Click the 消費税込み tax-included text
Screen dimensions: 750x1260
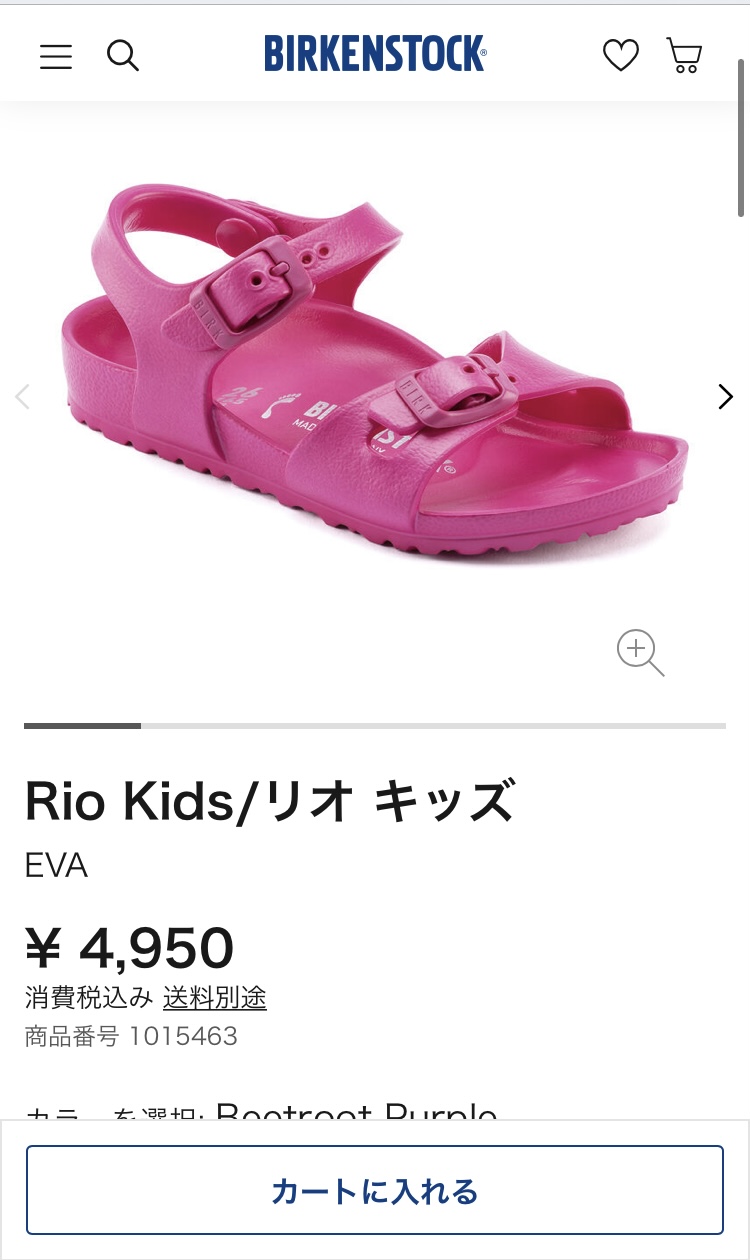coord(89,997)
